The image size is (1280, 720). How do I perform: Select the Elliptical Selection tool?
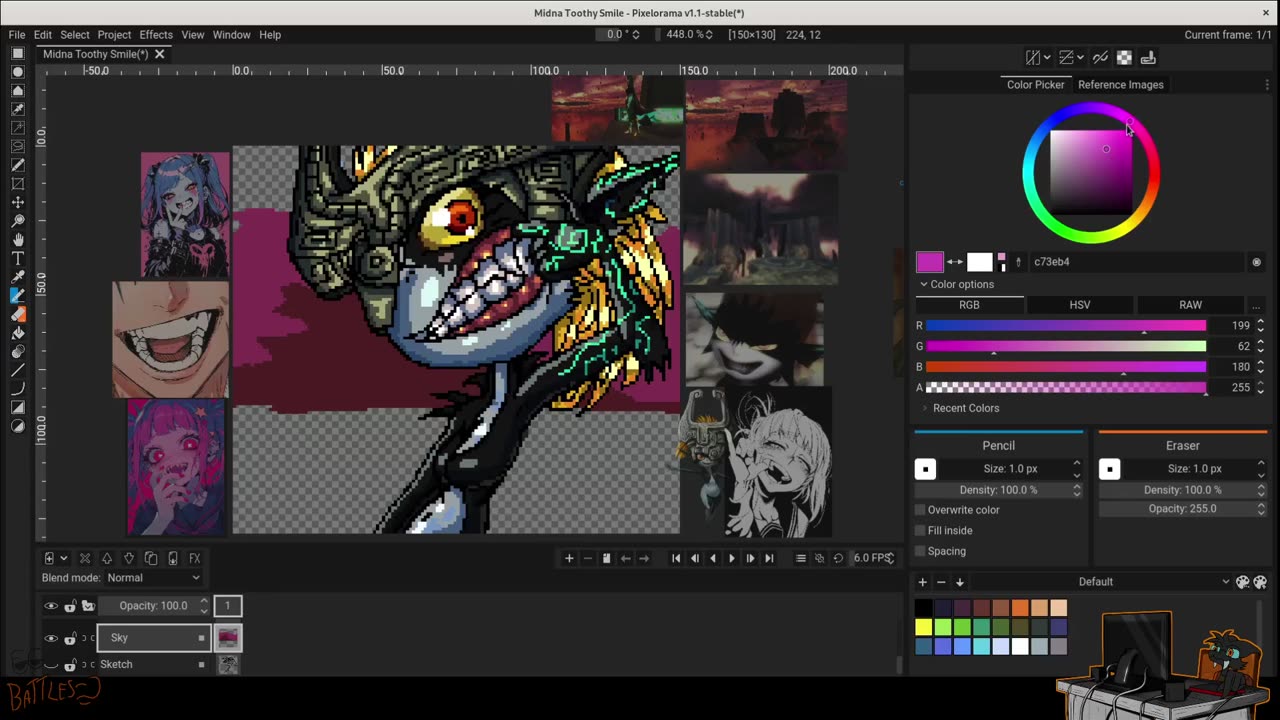pos(18,72)
